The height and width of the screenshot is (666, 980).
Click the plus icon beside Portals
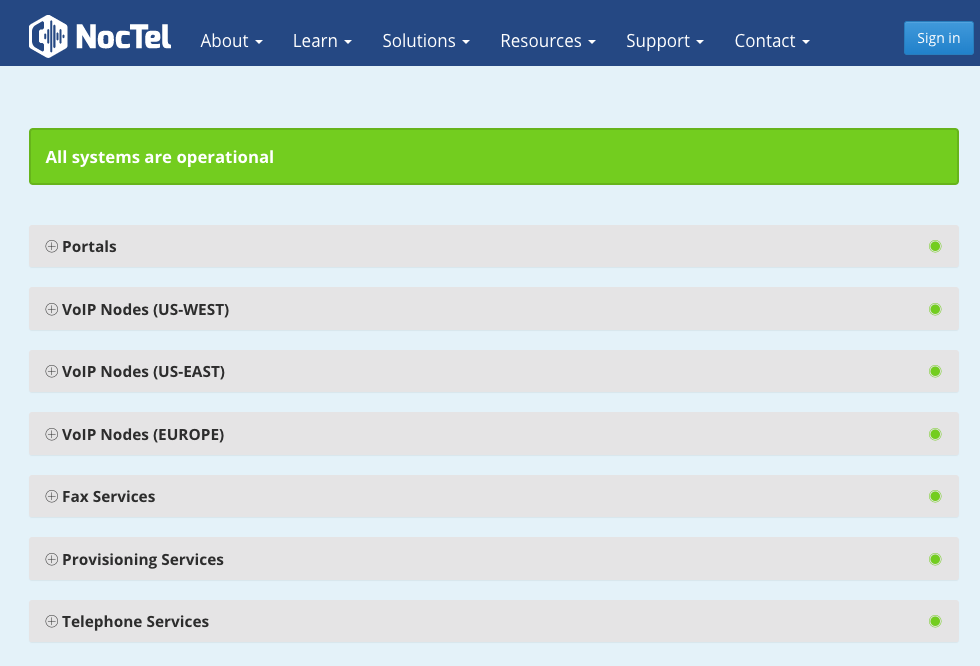(x=52, y=247)
